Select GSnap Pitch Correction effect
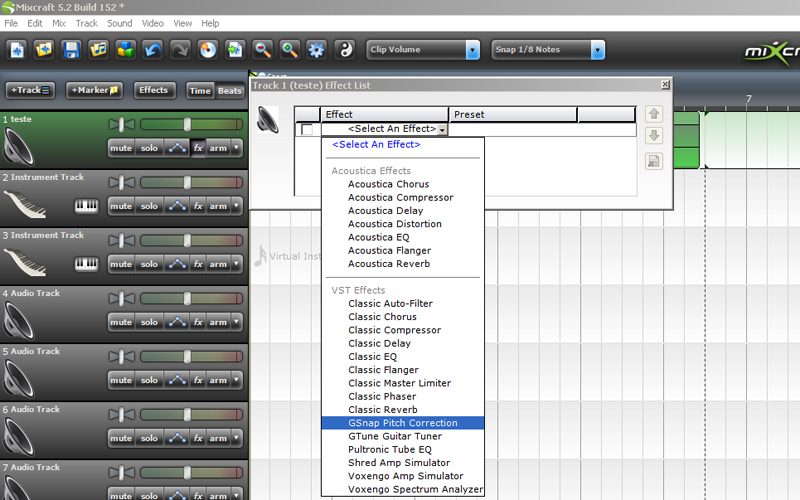The height and width of the screenshot is (500, 800). (x=403, y=423)
